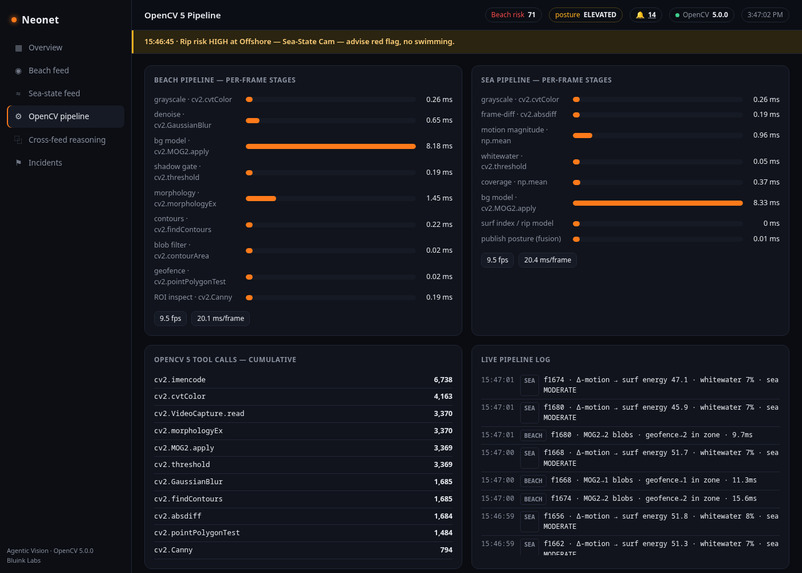Click the beach bg model MOG2 timing bar
Image resolution: width=802 pixels, height=573 pixels.
tap(330, 146)
